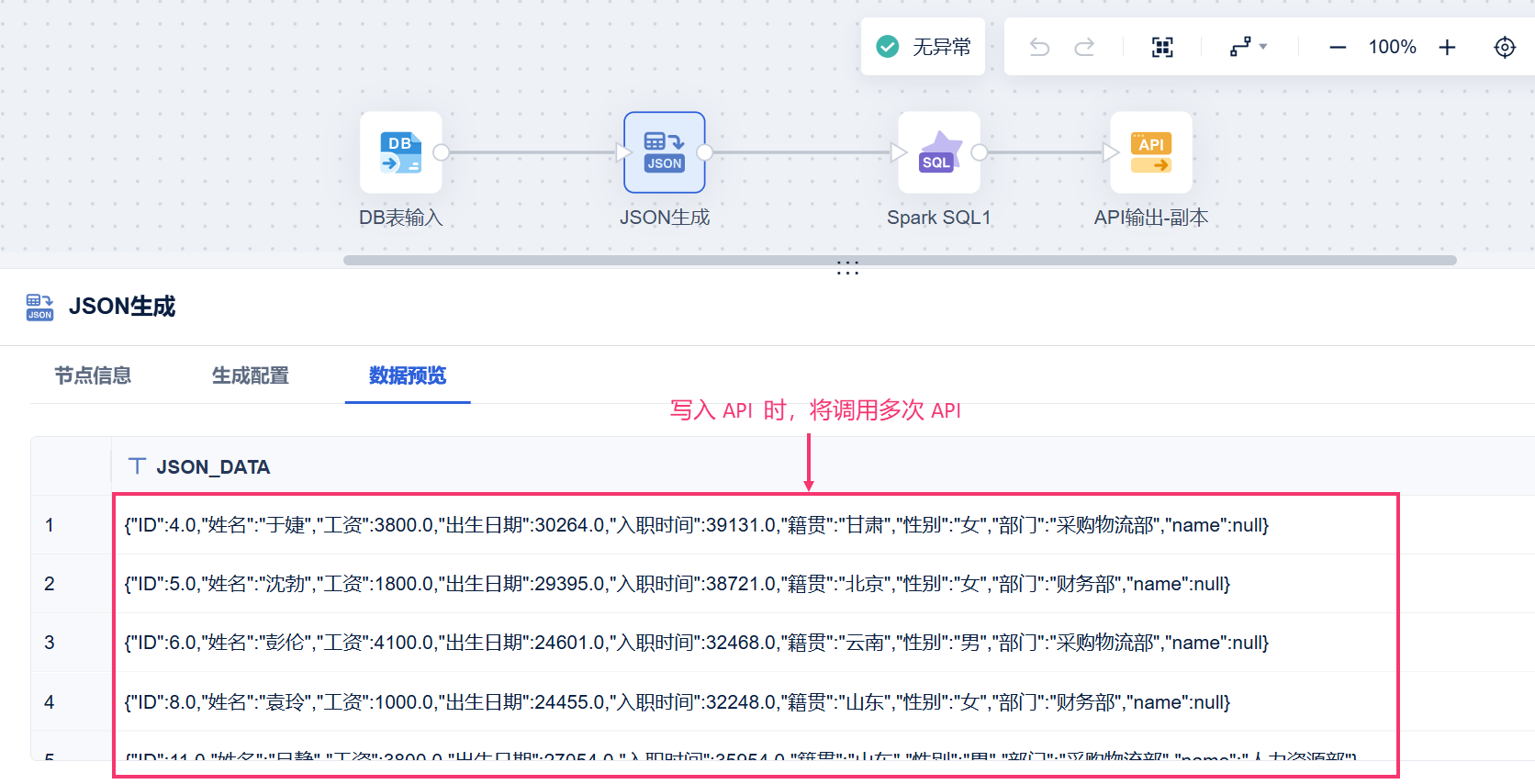Open the auto-layout dropdown
Screen dimensions: 1535x784
click(x=1249, y=47)
